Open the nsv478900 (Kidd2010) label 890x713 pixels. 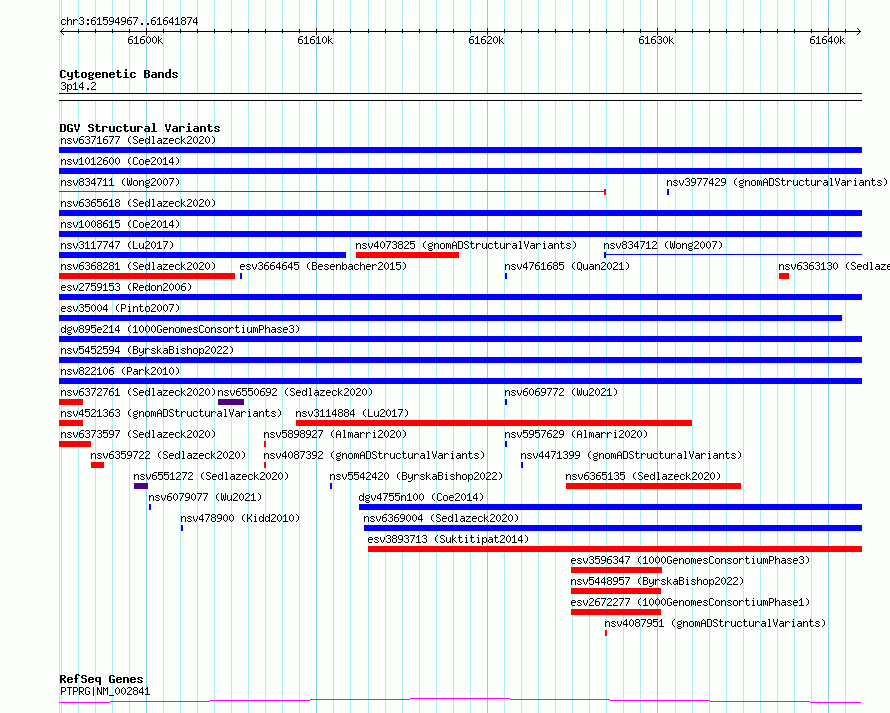240,518
